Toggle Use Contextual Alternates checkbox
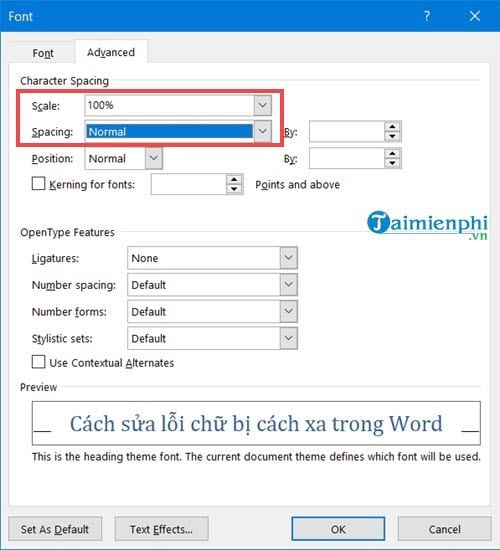Viewport: 500px width, 550px height. coord(38,362)
